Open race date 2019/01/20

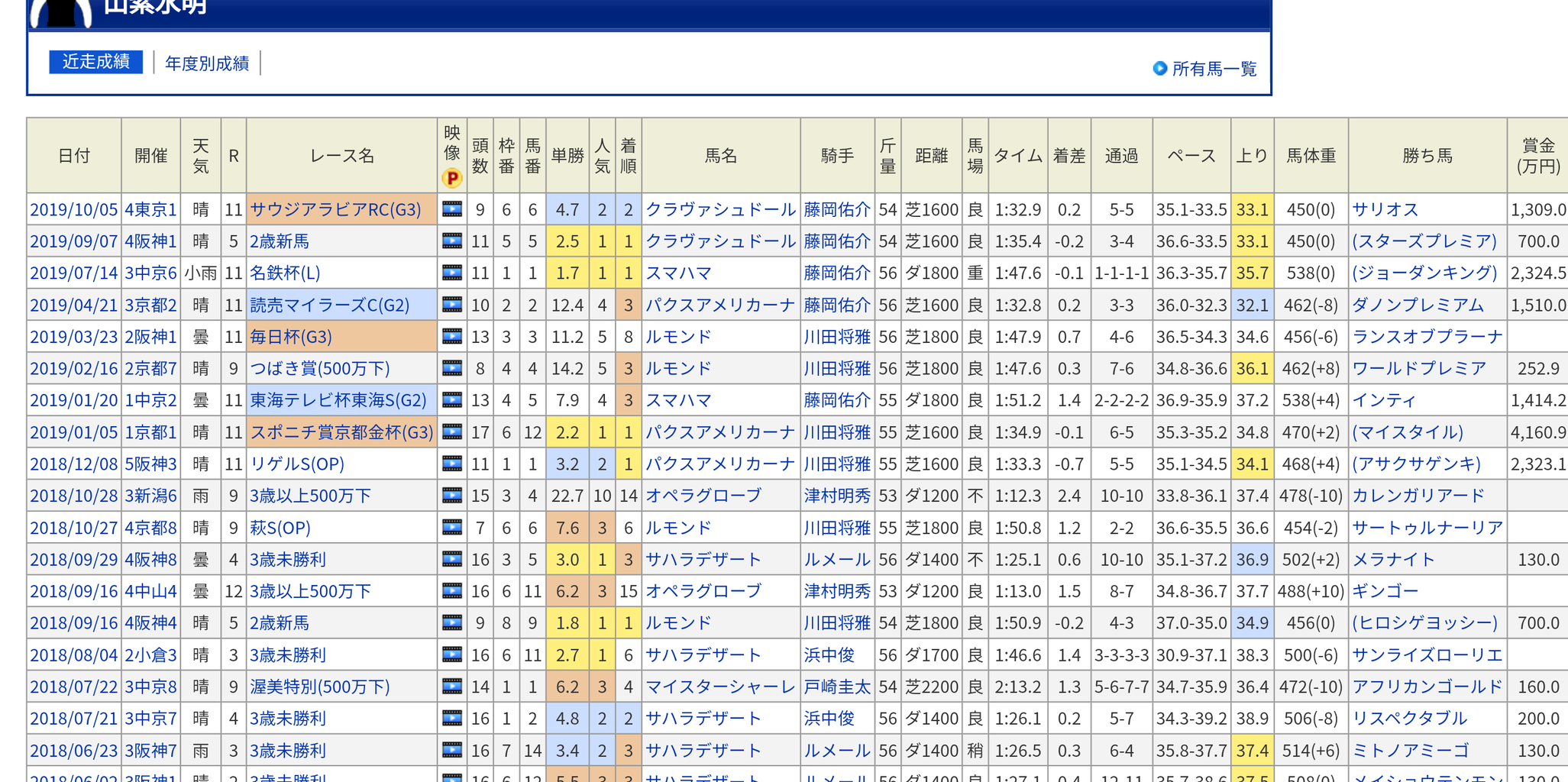tap(73, 400)
